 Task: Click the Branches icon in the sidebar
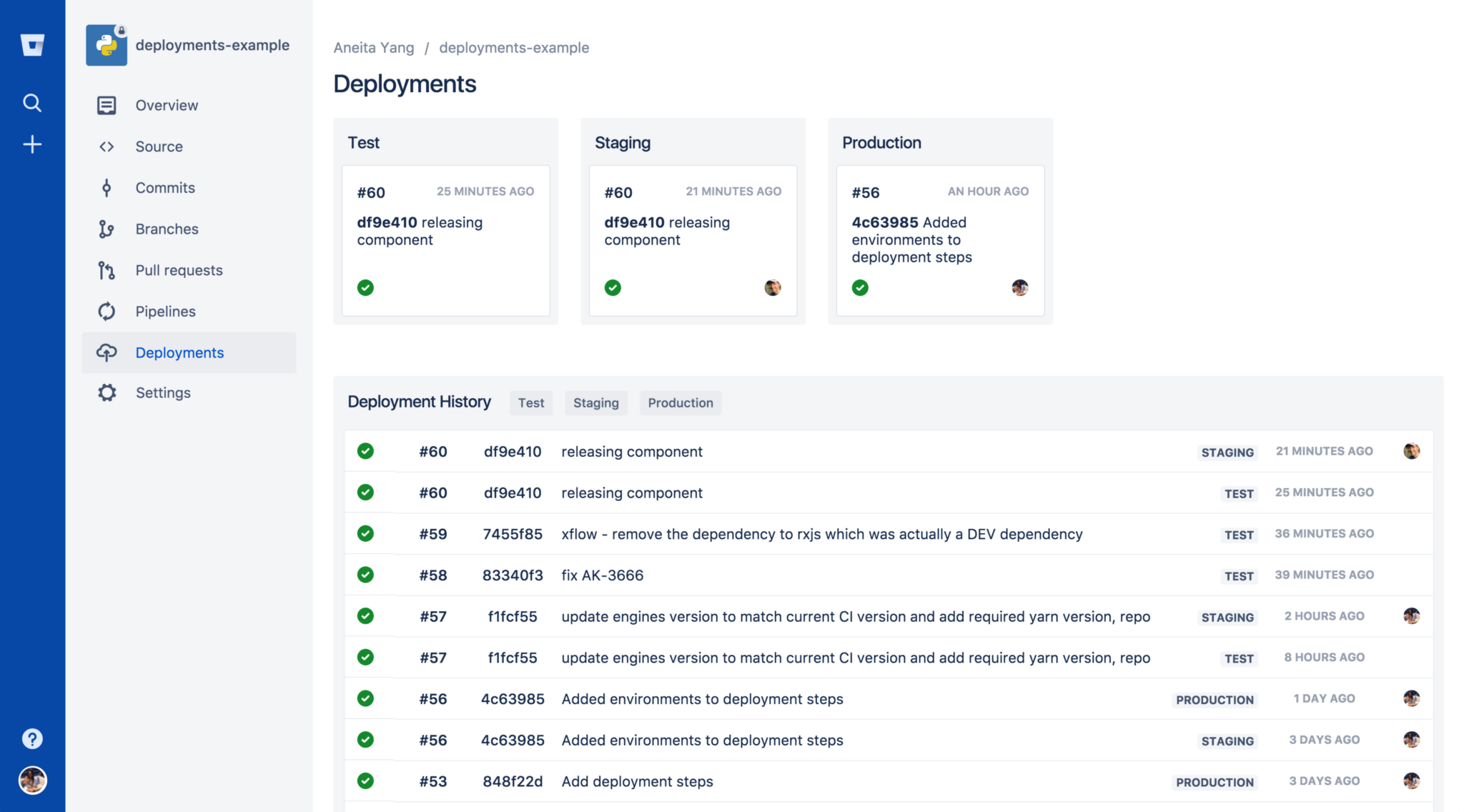click(x=106, y=229)
